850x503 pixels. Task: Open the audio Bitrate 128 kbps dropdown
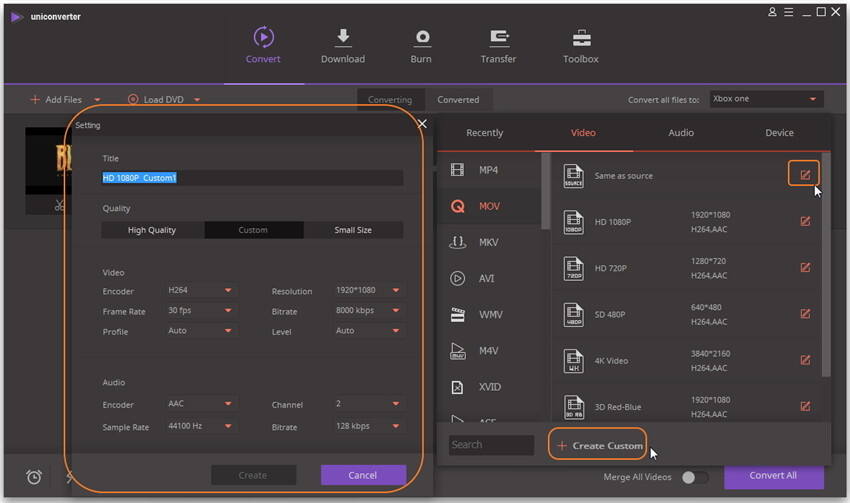[368, 426]
